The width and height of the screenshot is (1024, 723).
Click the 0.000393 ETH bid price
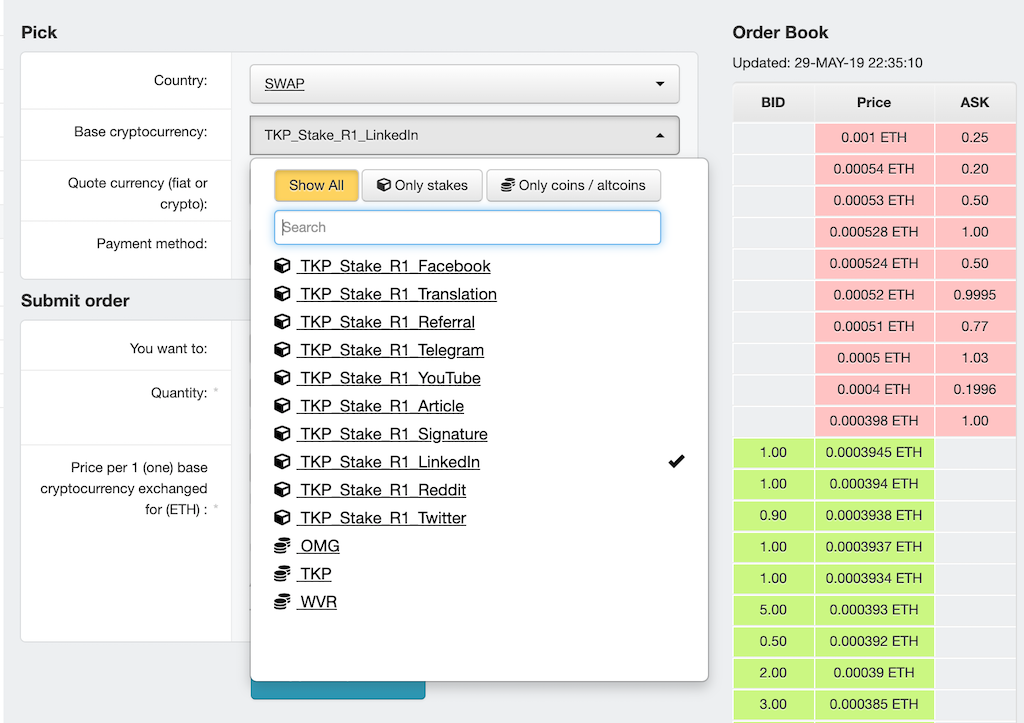click(874, 610)
